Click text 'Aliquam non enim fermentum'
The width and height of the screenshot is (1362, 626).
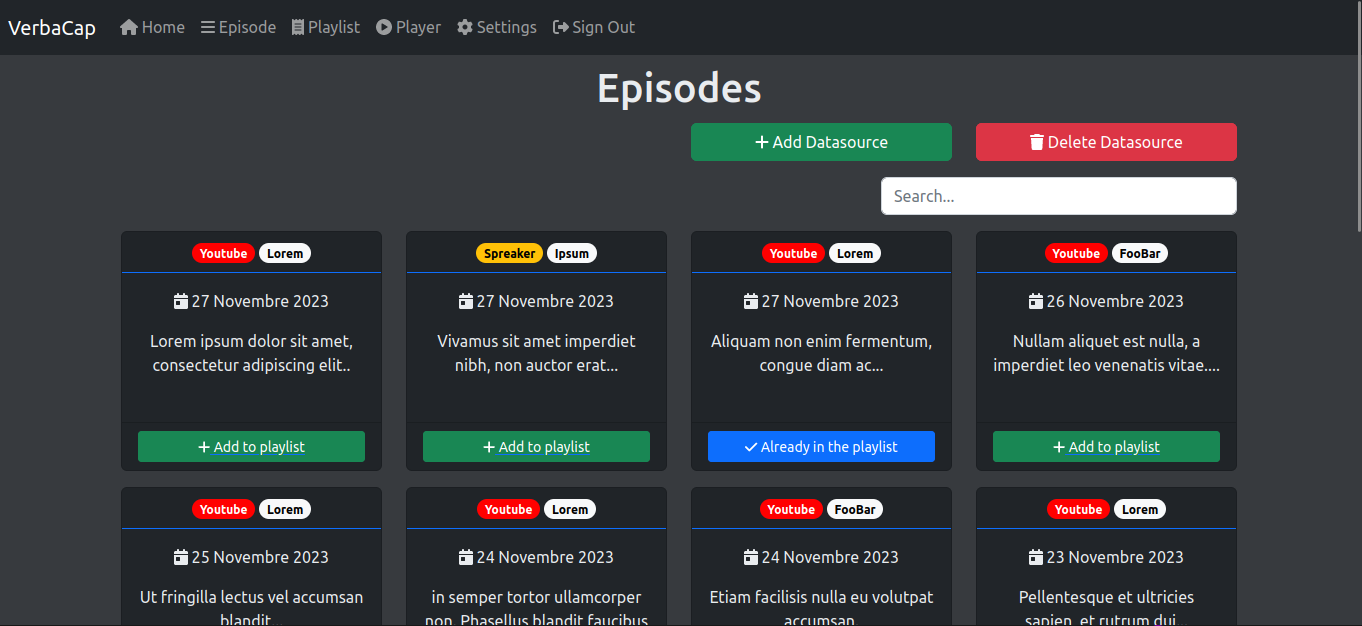pos(819,341)
